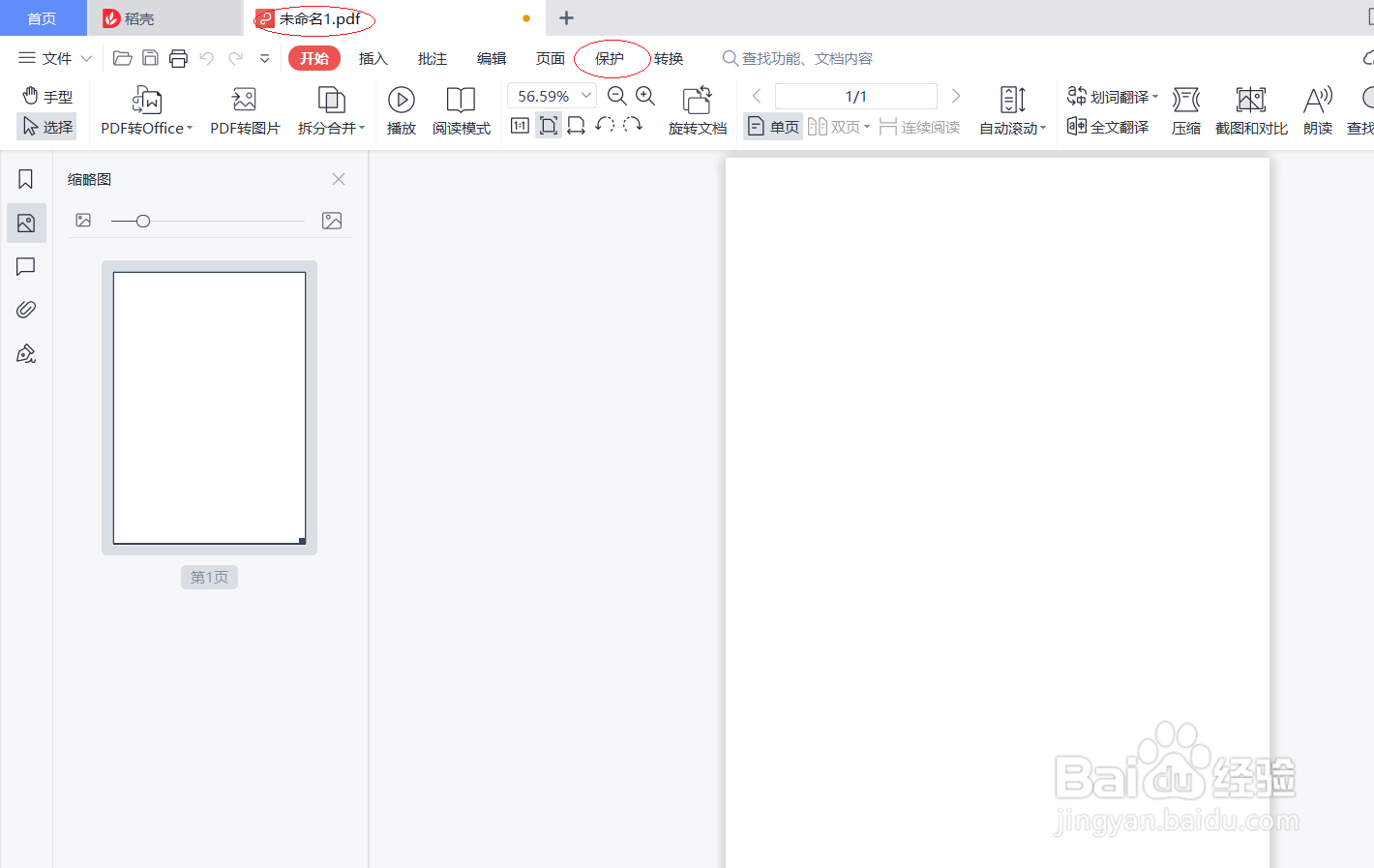The width and height of the screenshot is (1374, 868).
Task: Activate the 选择 selection tool
Action: point(47,126)
